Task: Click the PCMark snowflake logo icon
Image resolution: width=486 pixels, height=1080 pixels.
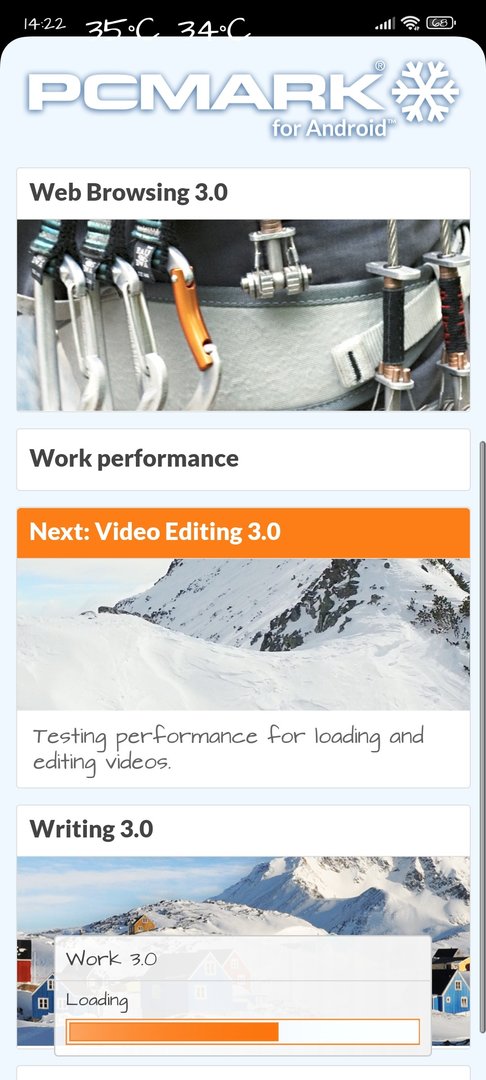Action: pos(425,93)
